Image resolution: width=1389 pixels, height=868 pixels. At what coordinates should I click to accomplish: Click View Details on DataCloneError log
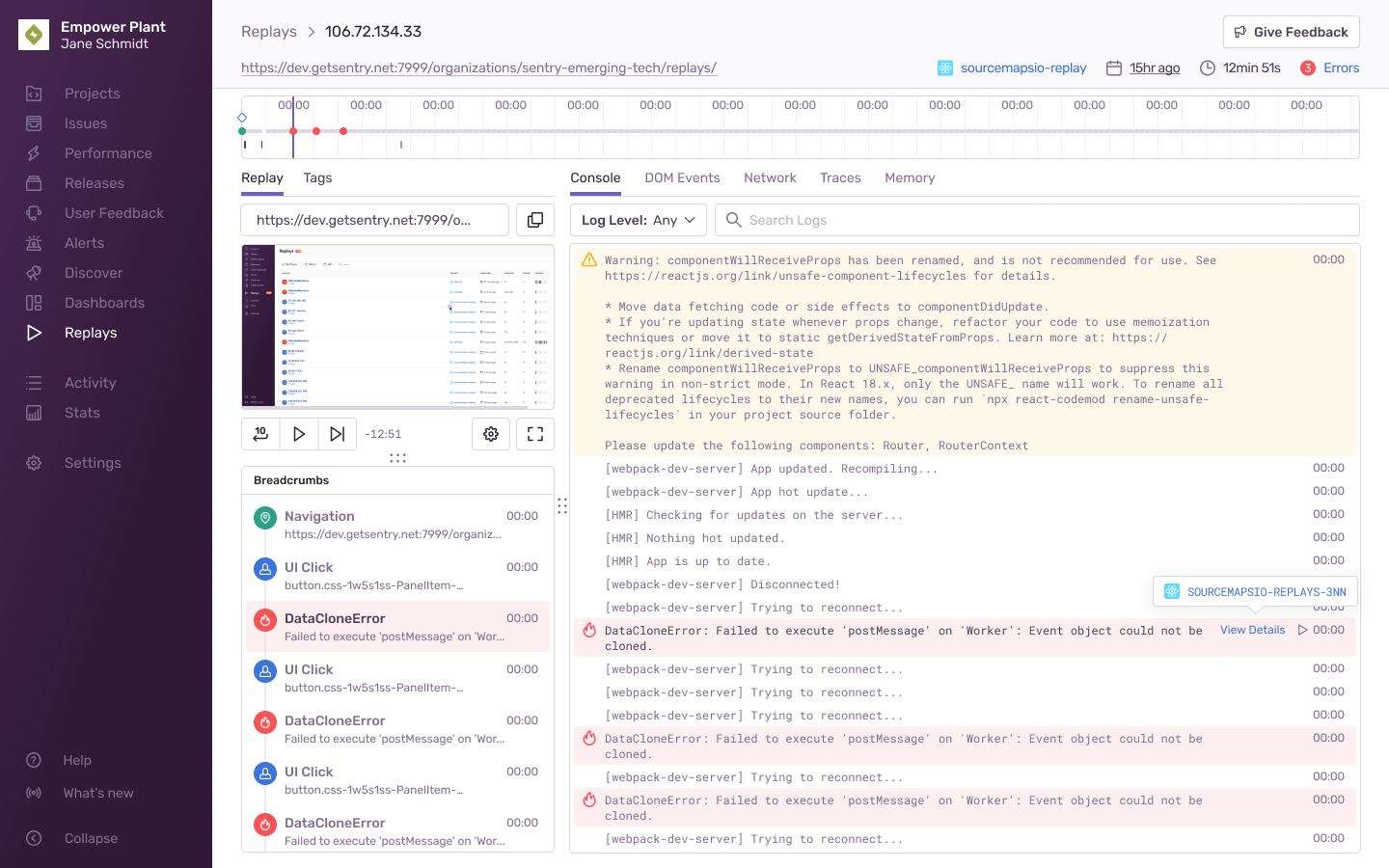(x=1252, y=630)
